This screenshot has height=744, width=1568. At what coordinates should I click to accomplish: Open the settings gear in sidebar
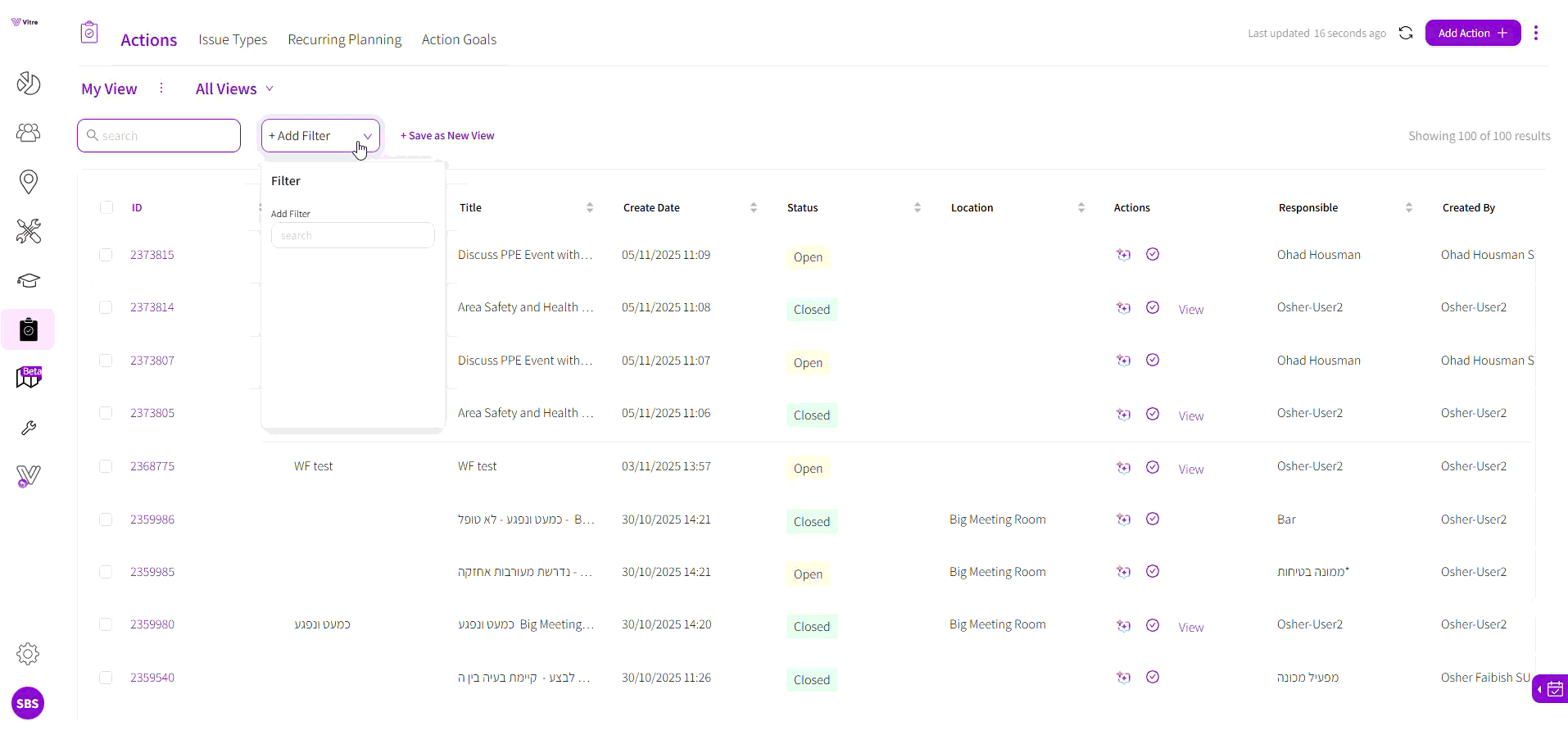coord(28,654)
